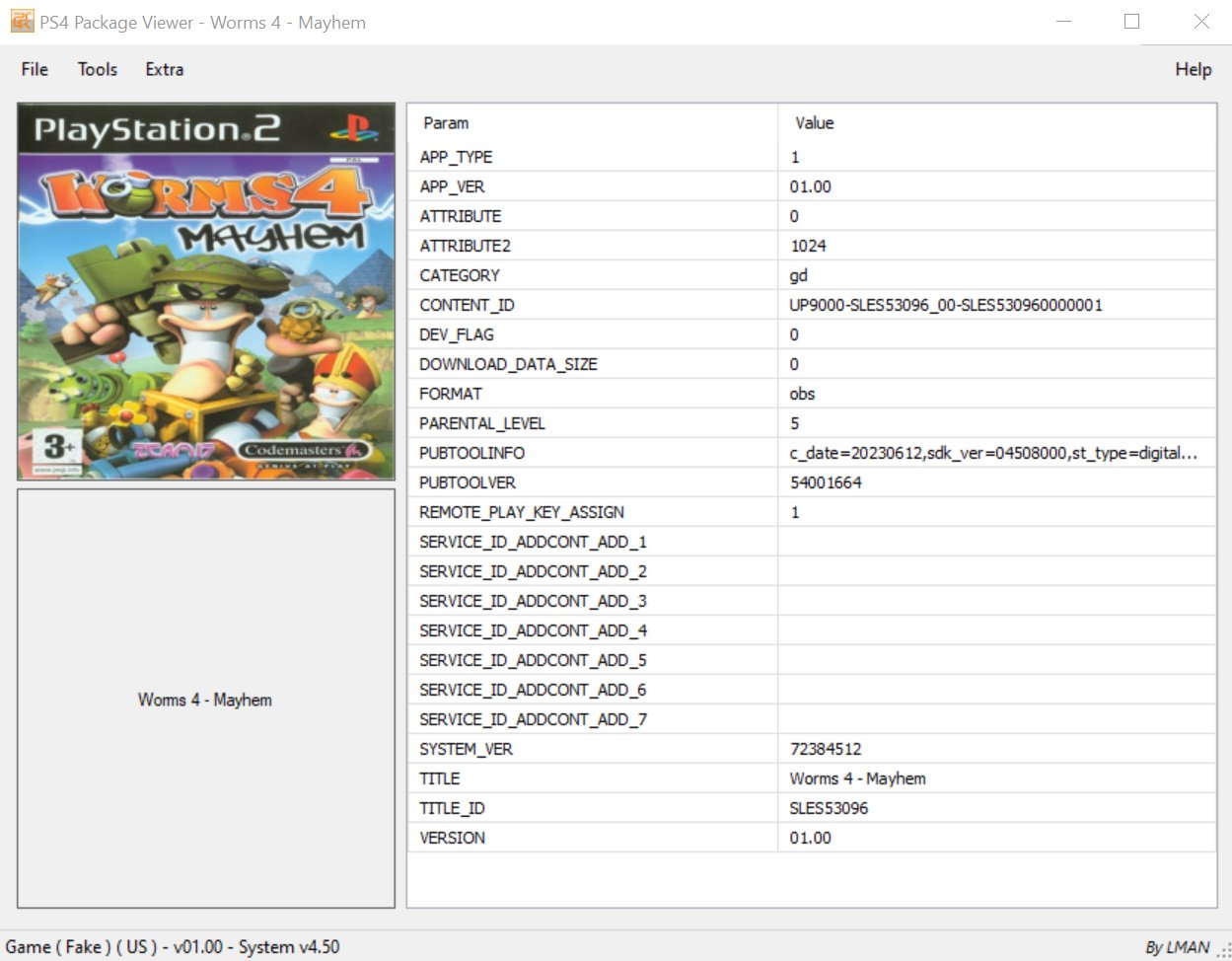This screenshot has height=961, width=1232.
Task: Select the PARENTAL_LEVEL row
Action: tap(812, 423)
